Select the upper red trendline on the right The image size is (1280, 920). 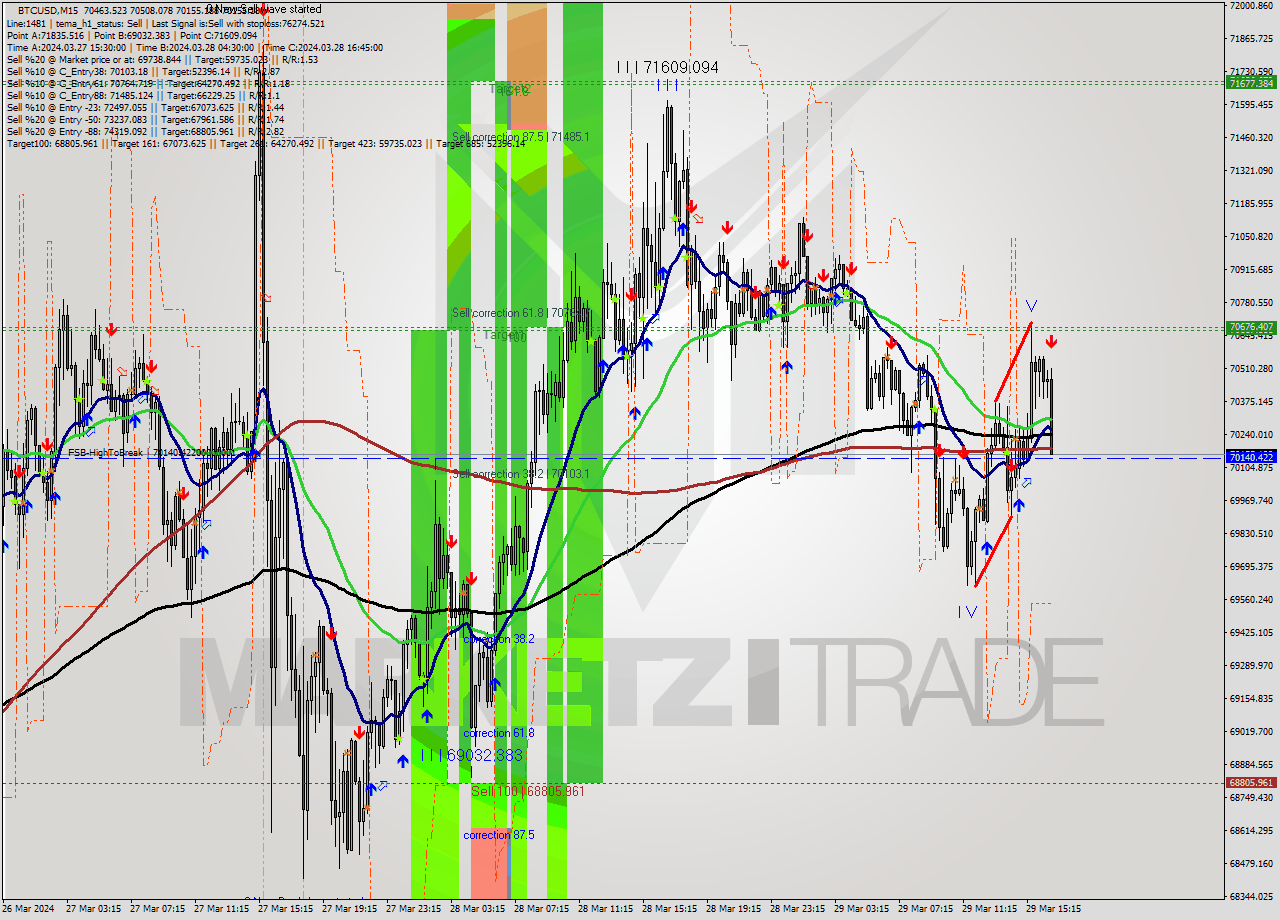[x=1013, y=362]
